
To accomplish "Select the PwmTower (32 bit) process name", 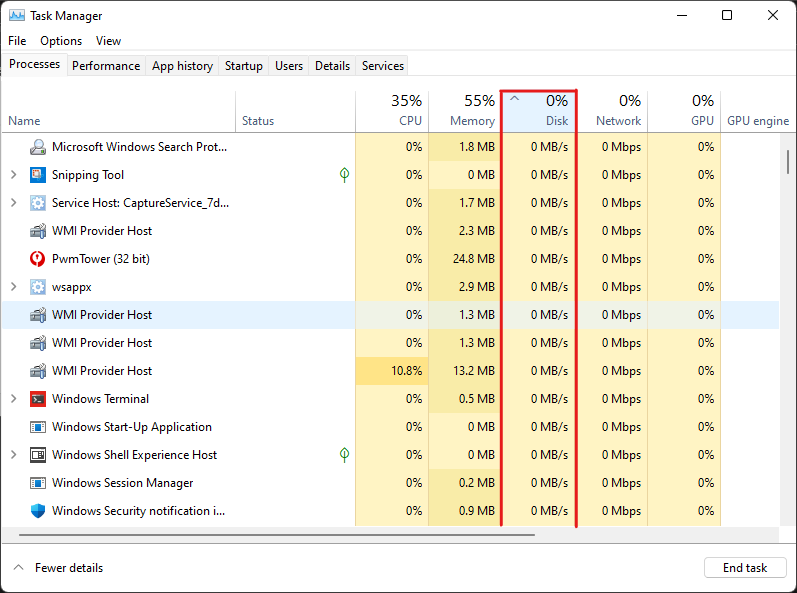I will pyautogui.click(x=101, y=259).
